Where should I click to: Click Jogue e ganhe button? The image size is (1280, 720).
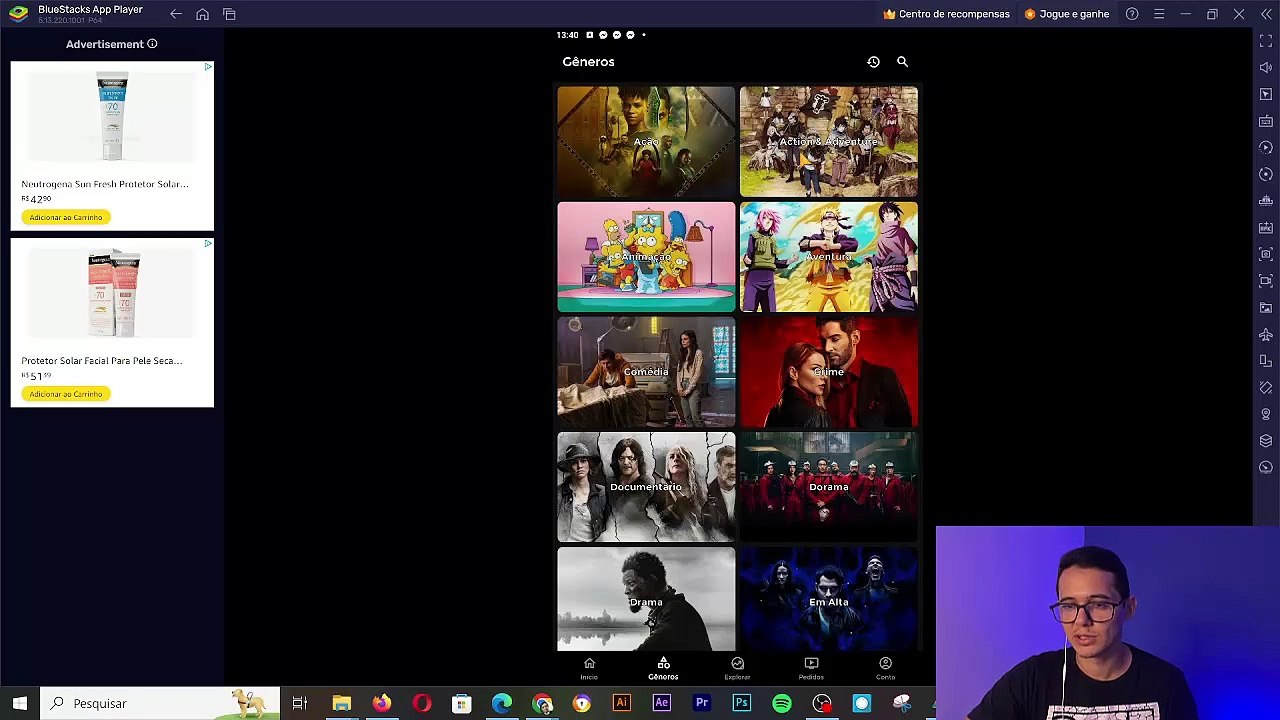coord(1066,14)
